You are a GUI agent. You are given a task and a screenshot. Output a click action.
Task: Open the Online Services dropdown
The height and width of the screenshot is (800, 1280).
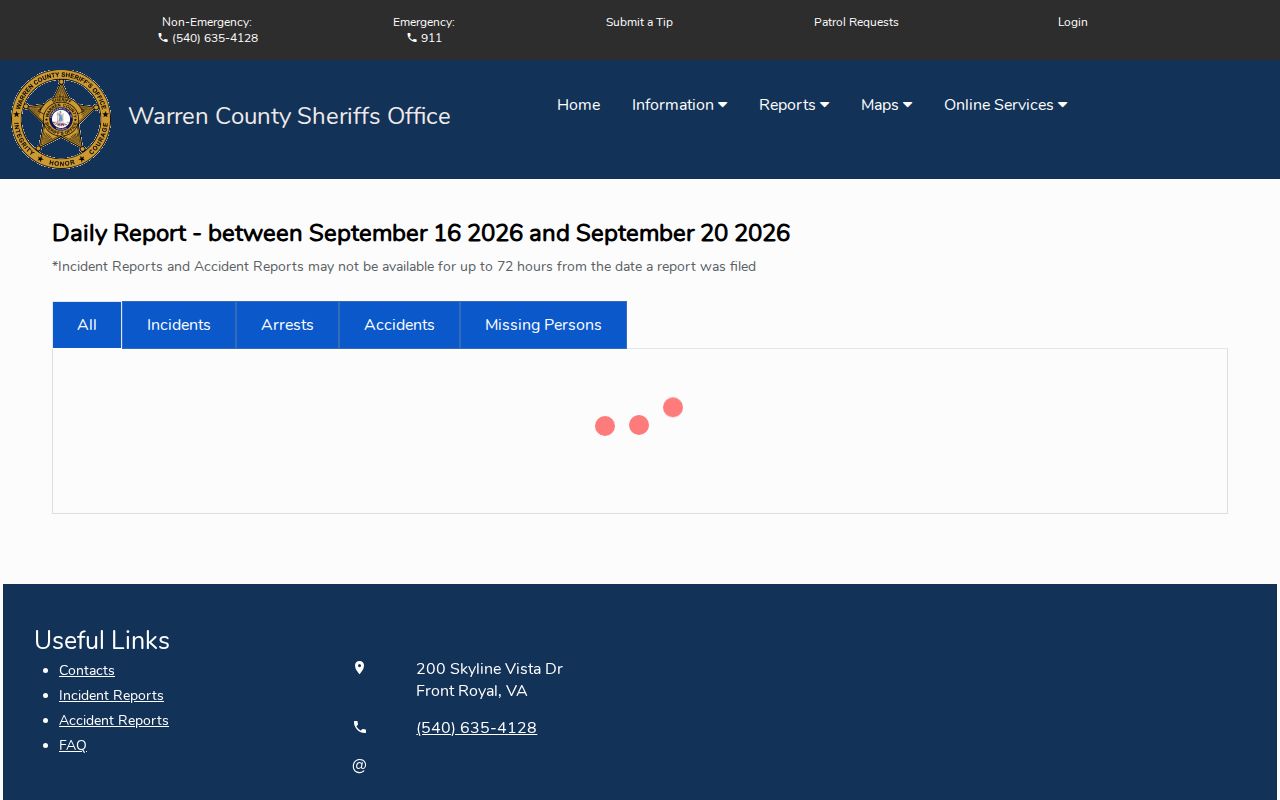click(x=1005, y=105)
